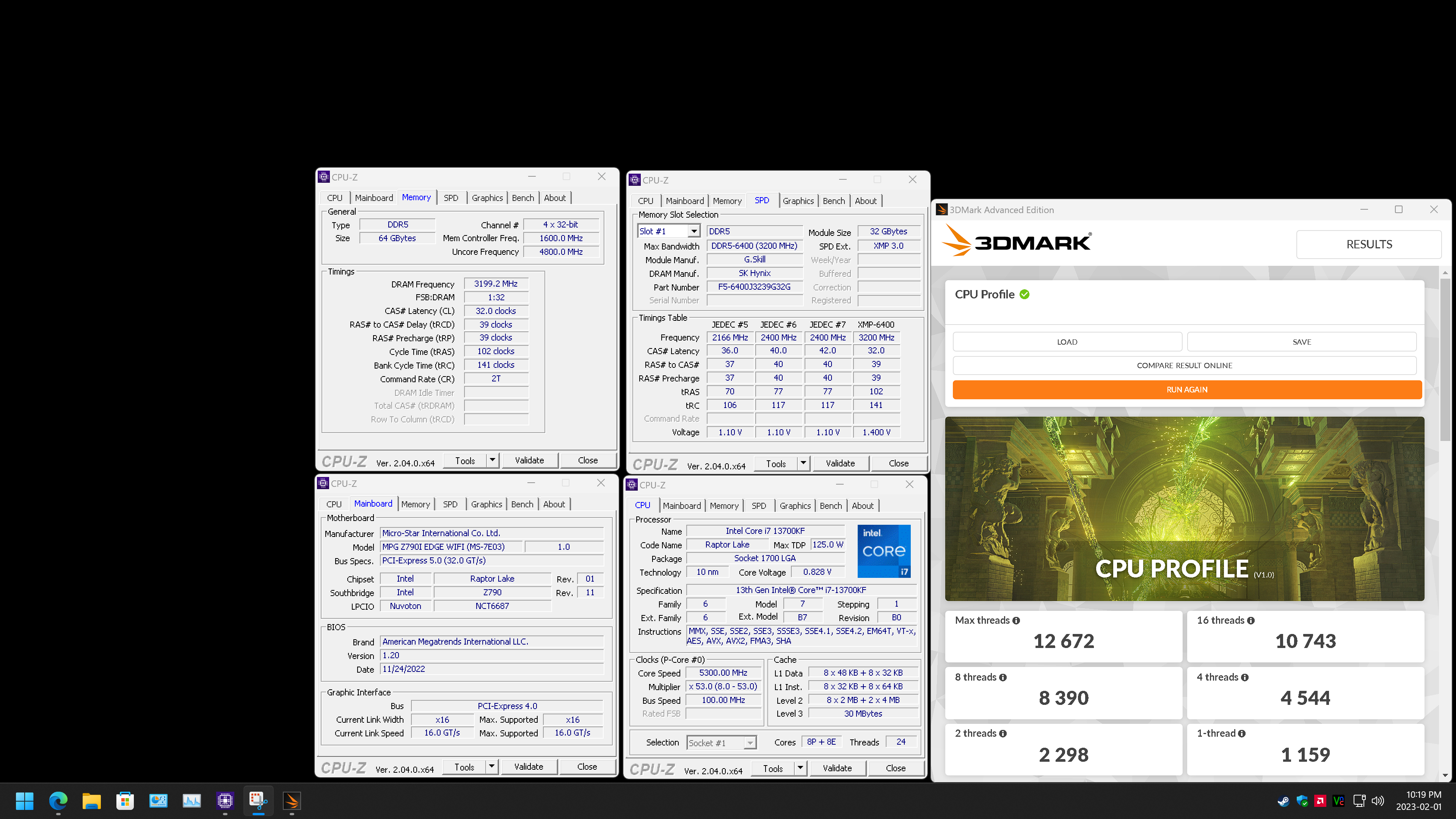Open Slot #1 dropdown in SPD window
This screenshot has height=819, width=1456.
click(x=669, y=231)
